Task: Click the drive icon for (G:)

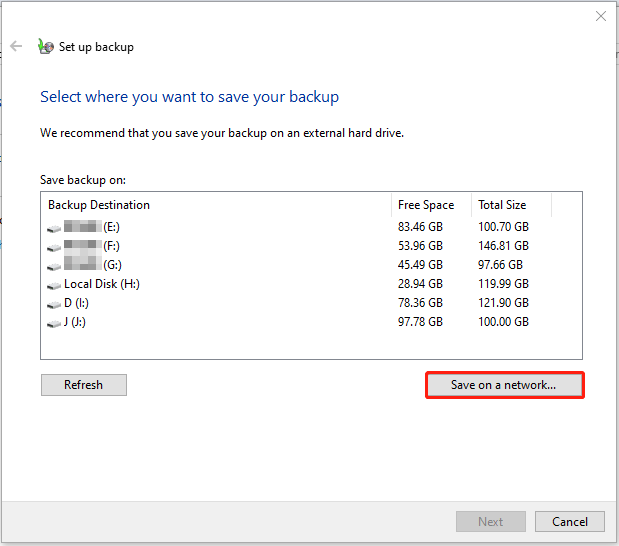Action: pyautogui.click(x=54, y=266)
